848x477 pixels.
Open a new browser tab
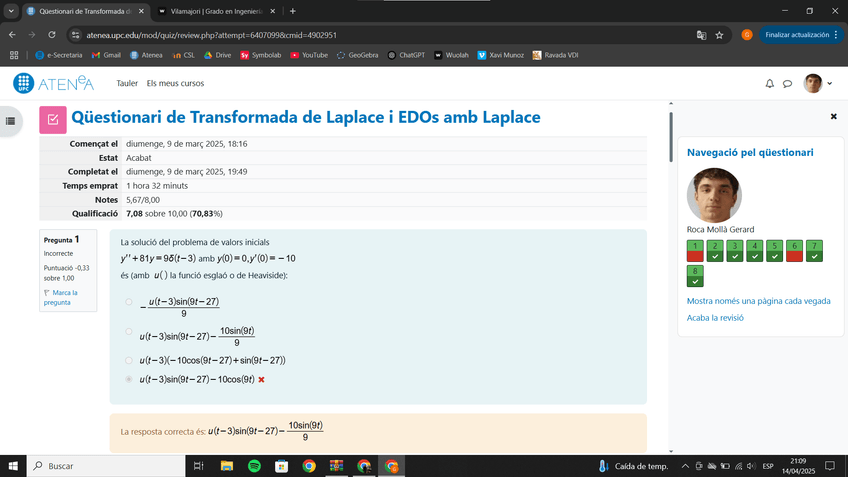click(x=293, y=11)
